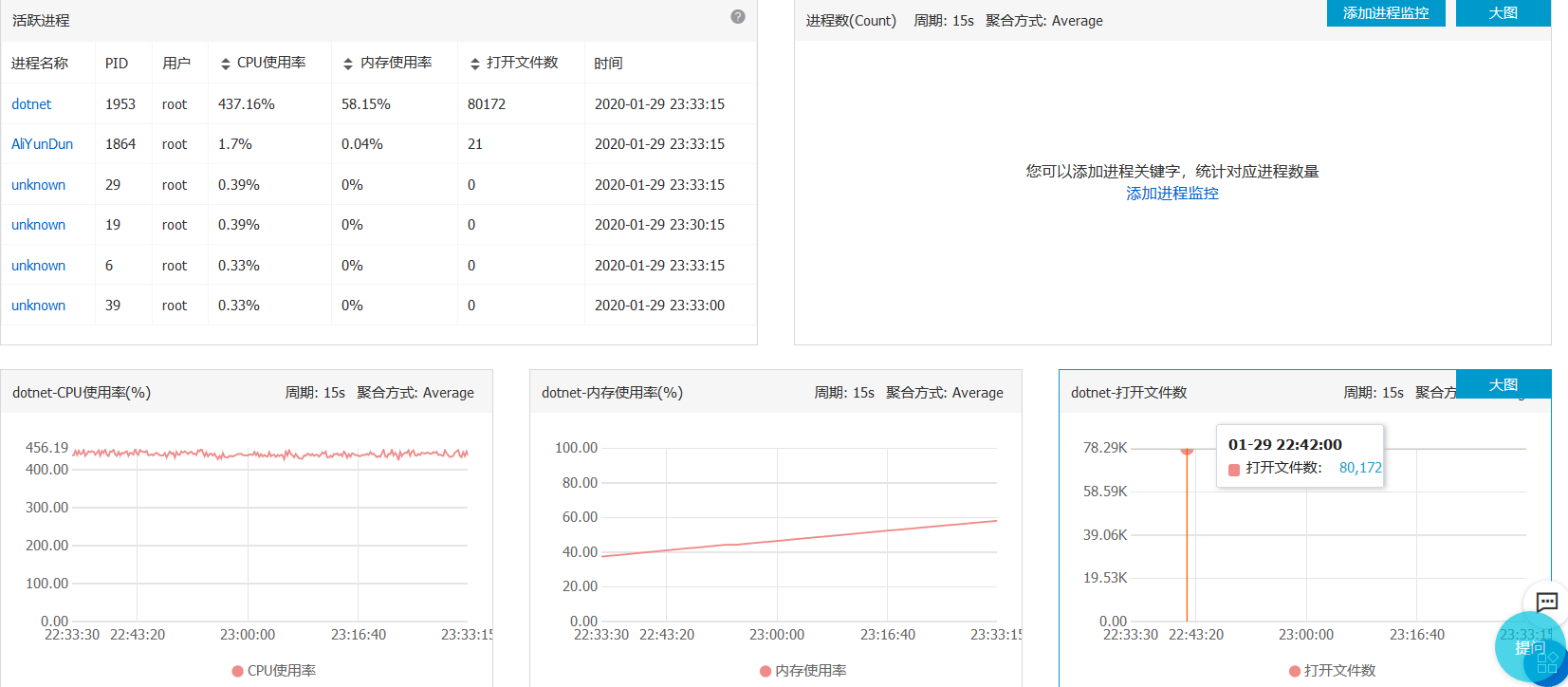Click the 活跃进程 panel title
1568x687 pixels.
[41, 20]
